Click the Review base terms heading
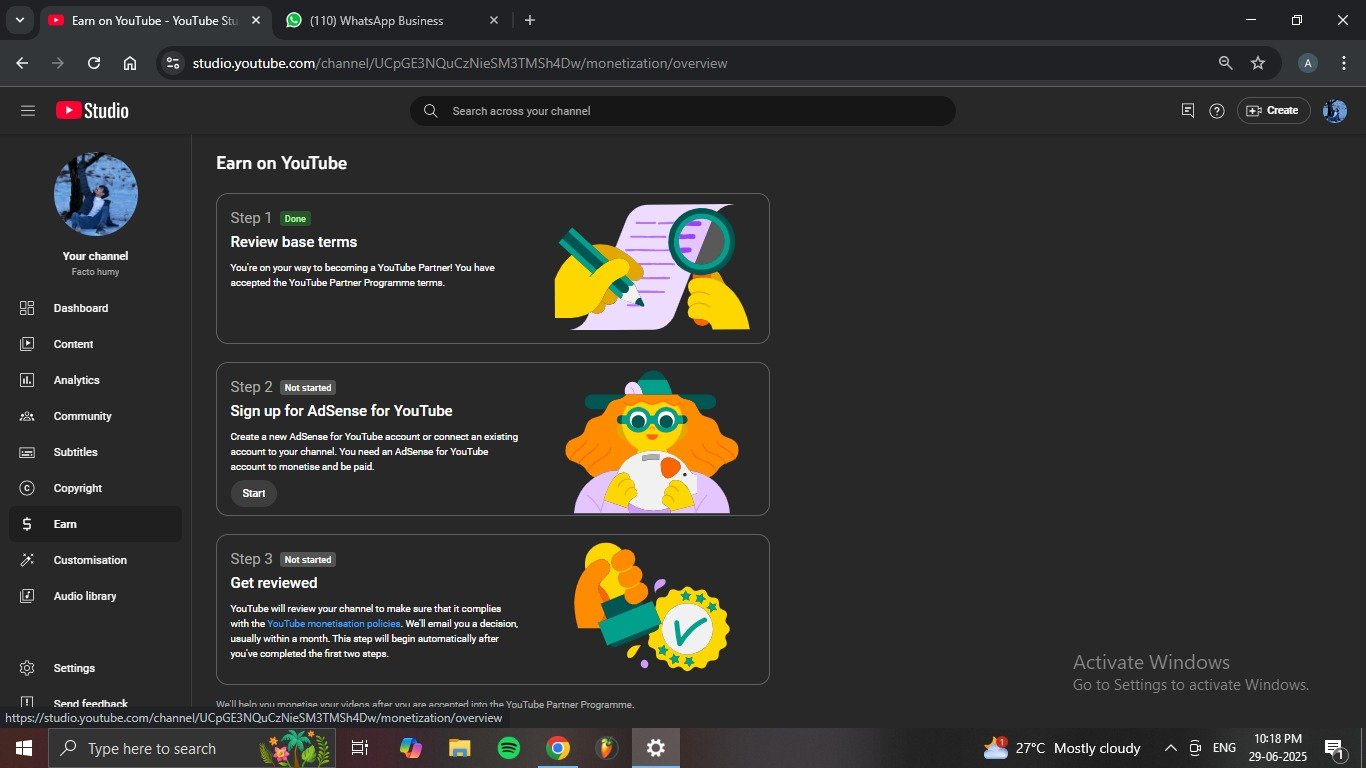 [294, 242]
